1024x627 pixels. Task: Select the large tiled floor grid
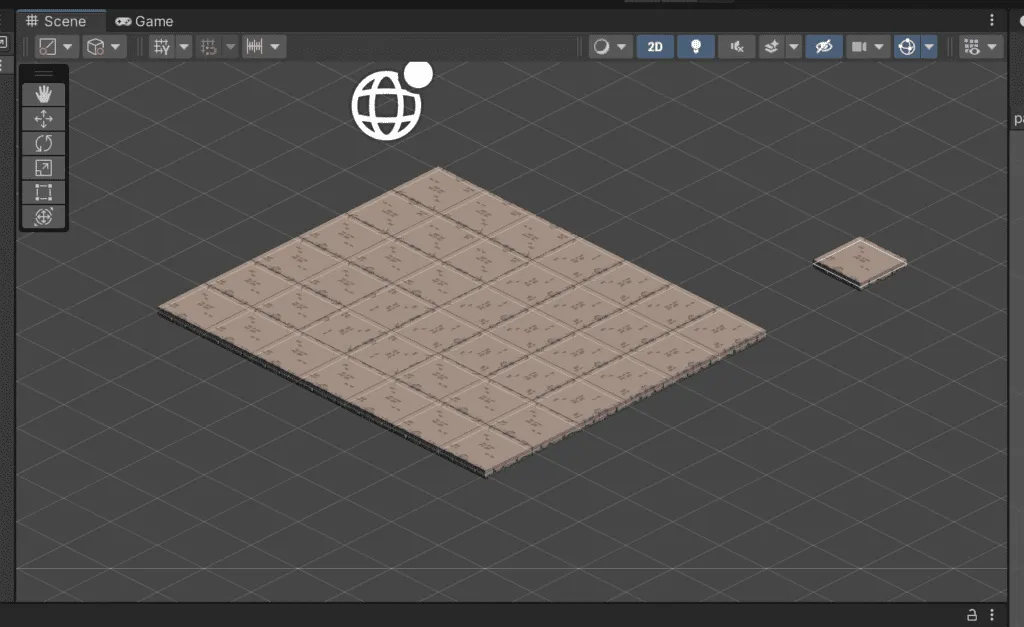[462, 321]
